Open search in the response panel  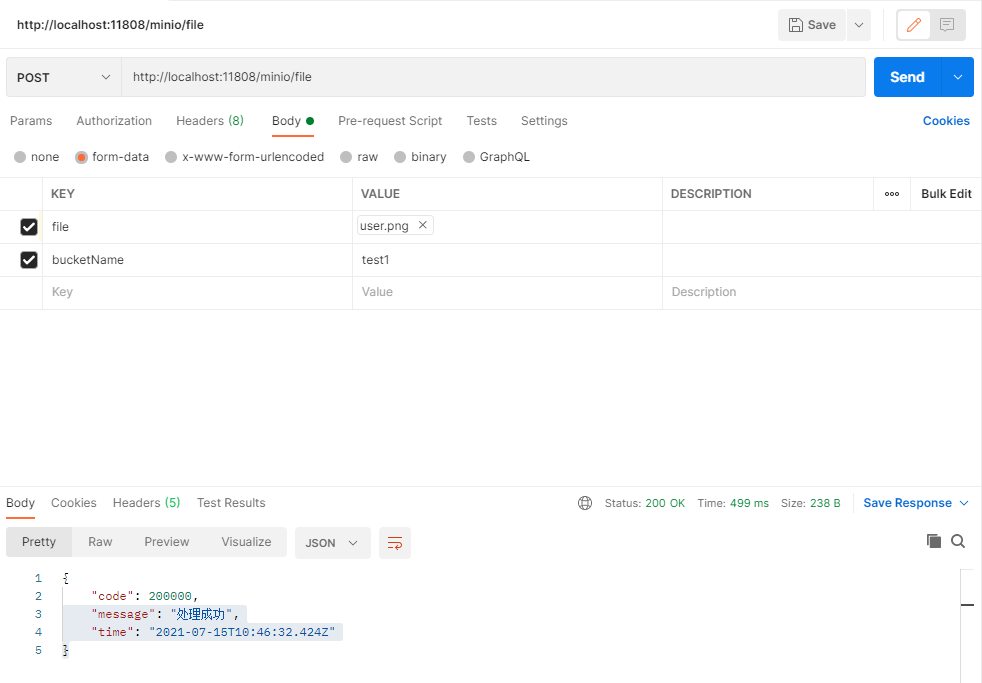[958, 541]
